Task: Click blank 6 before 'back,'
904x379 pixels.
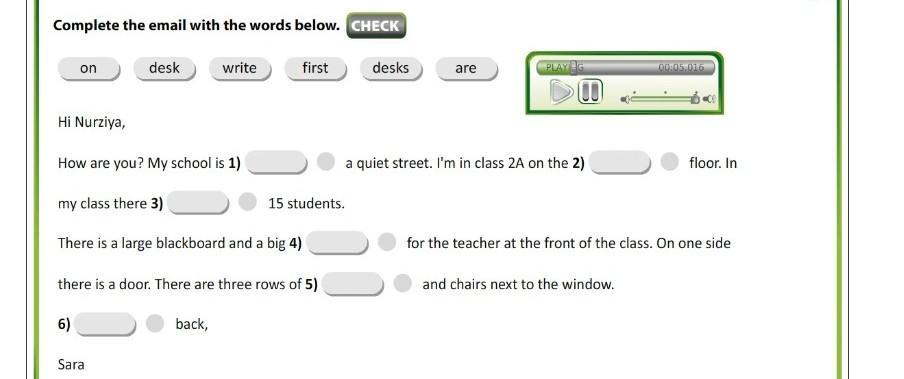Action: (x=105, y=324)
